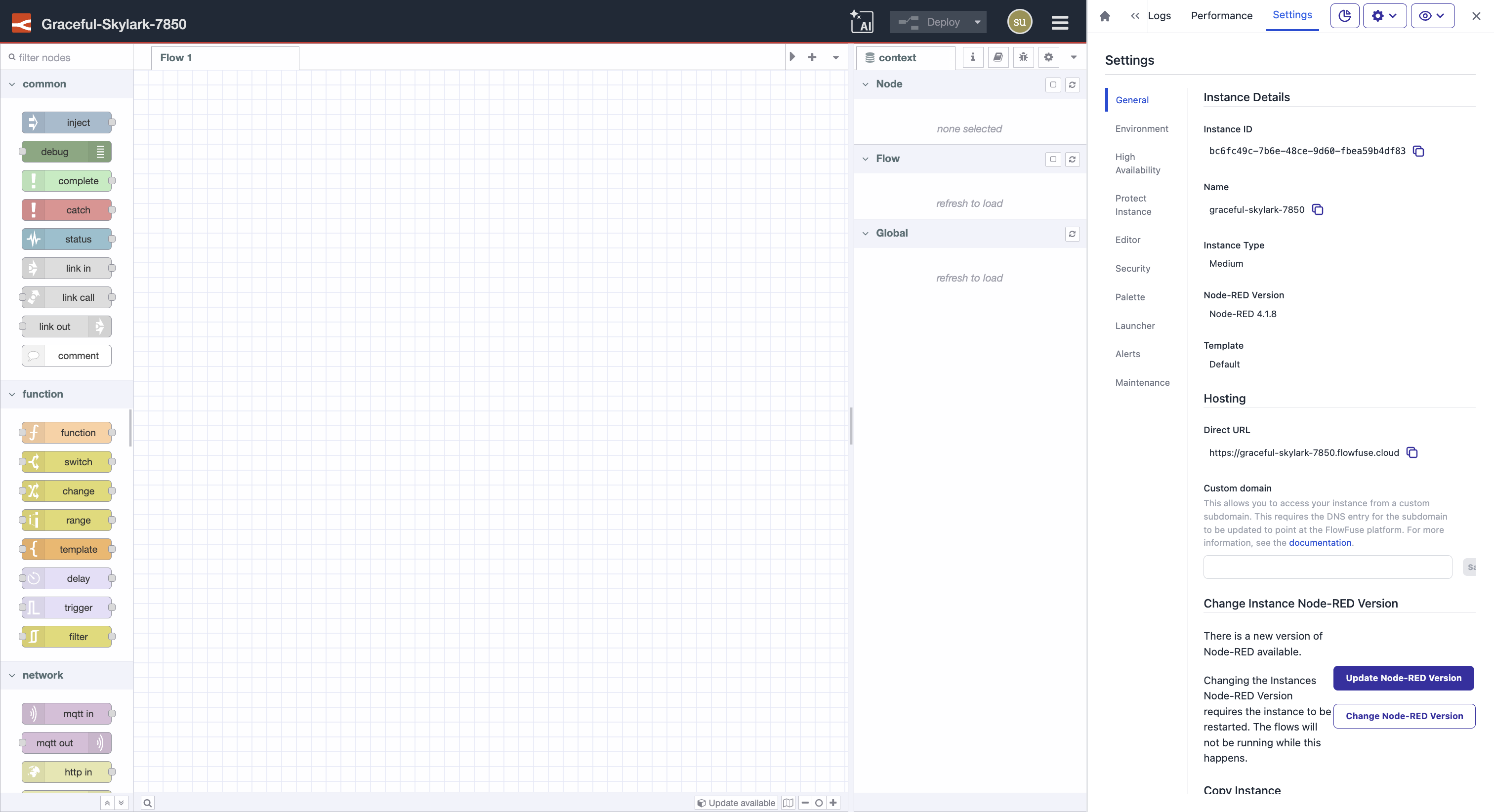Collapse the network palette category

click(x=11, y=675)
